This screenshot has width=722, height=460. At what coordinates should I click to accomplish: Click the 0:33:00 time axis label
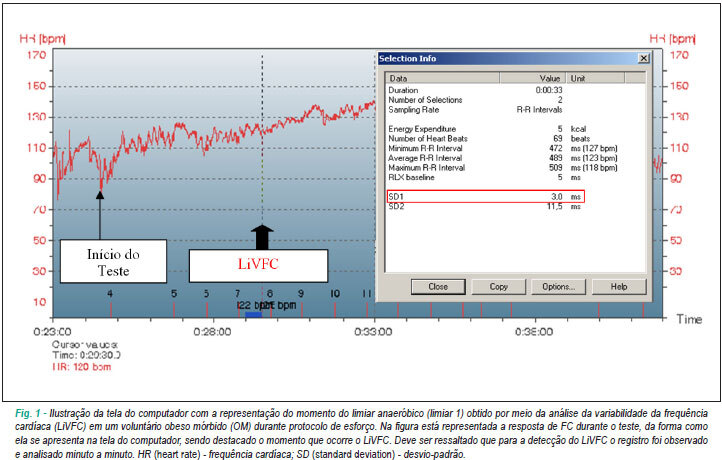[373, 332]
